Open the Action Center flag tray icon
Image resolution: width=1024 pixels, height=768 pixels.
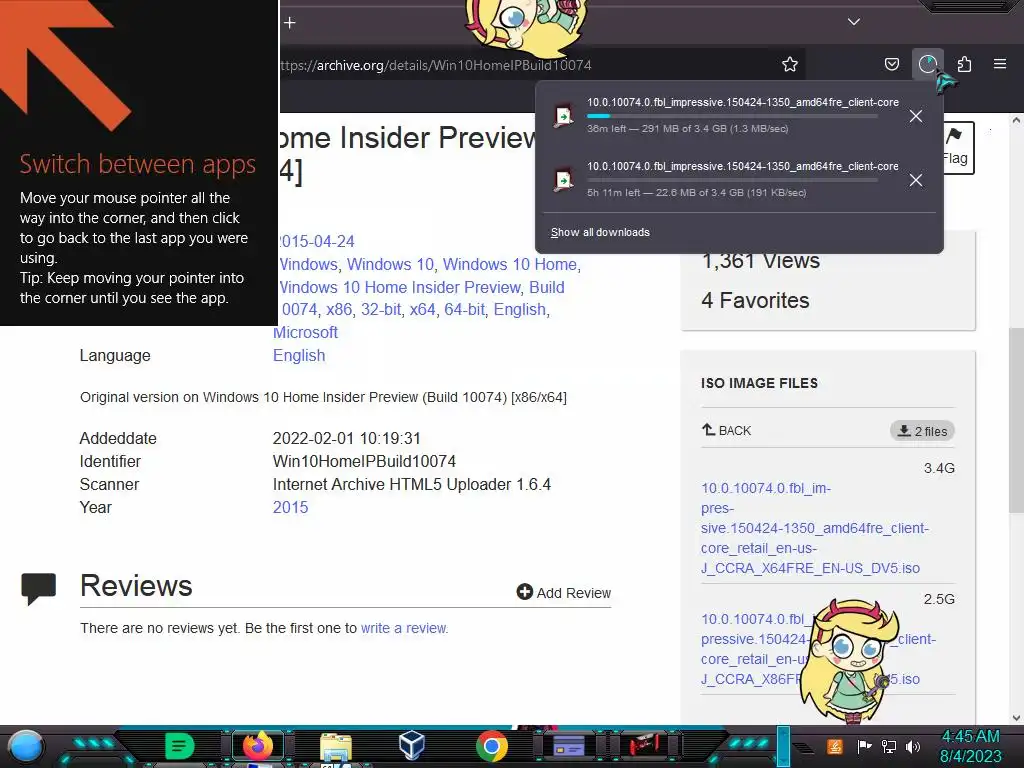click(x=864, y=746)
